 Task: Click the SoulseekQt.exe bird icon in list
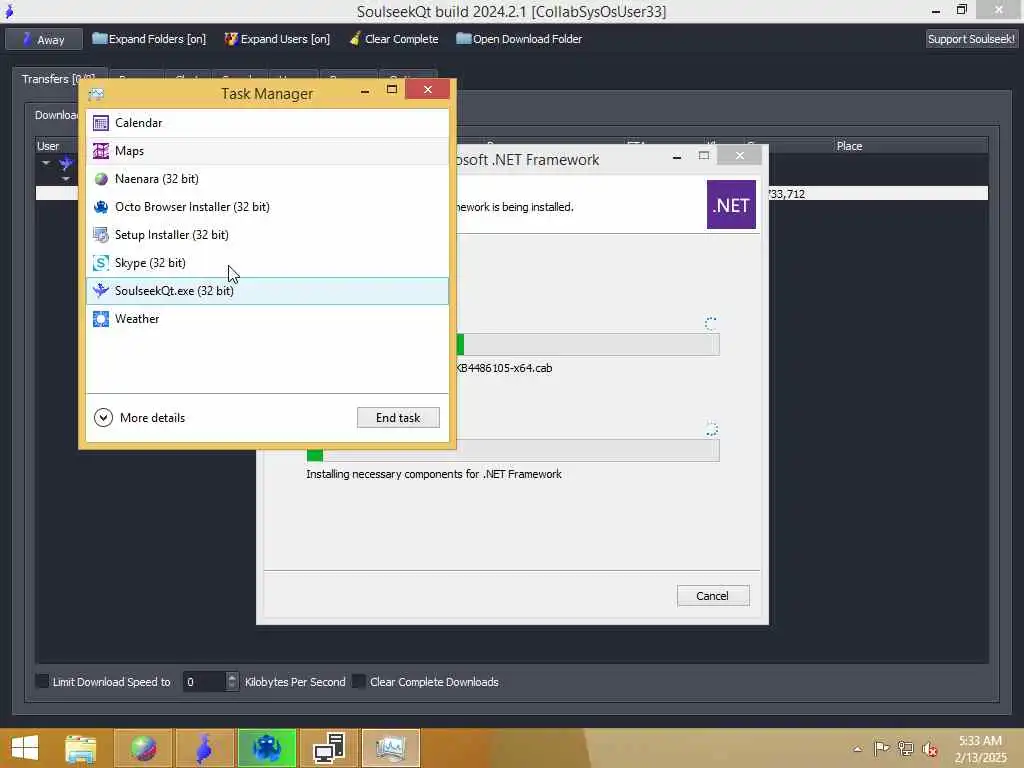click(x=101, y=291)
